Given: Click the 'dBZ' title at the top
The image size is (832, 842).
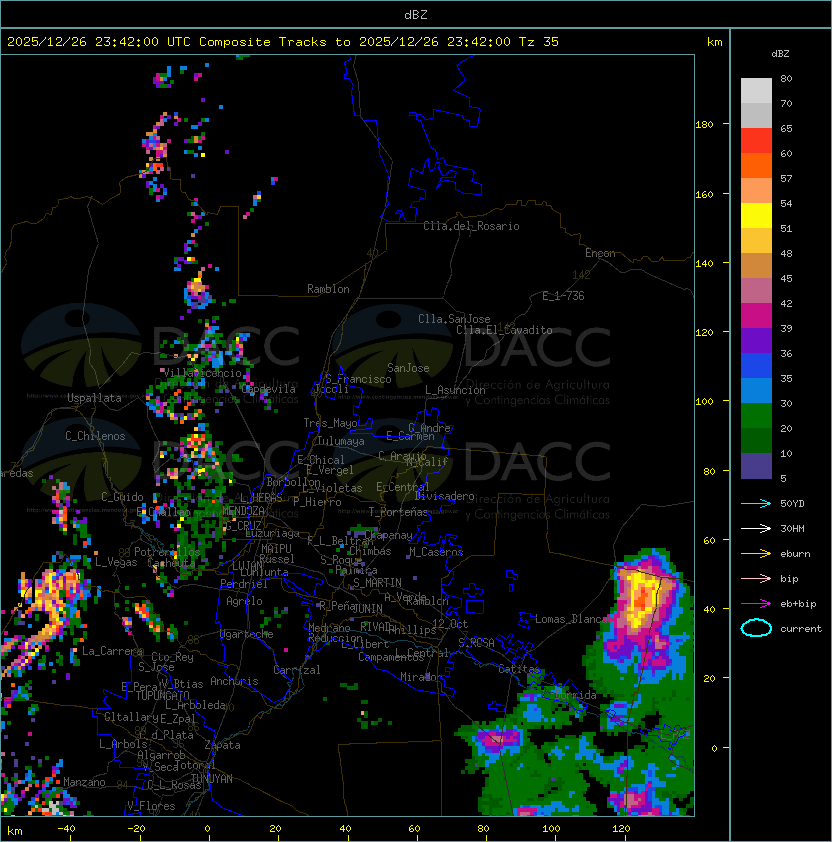Looking at the screenshot, I should [x=416, y=15].
